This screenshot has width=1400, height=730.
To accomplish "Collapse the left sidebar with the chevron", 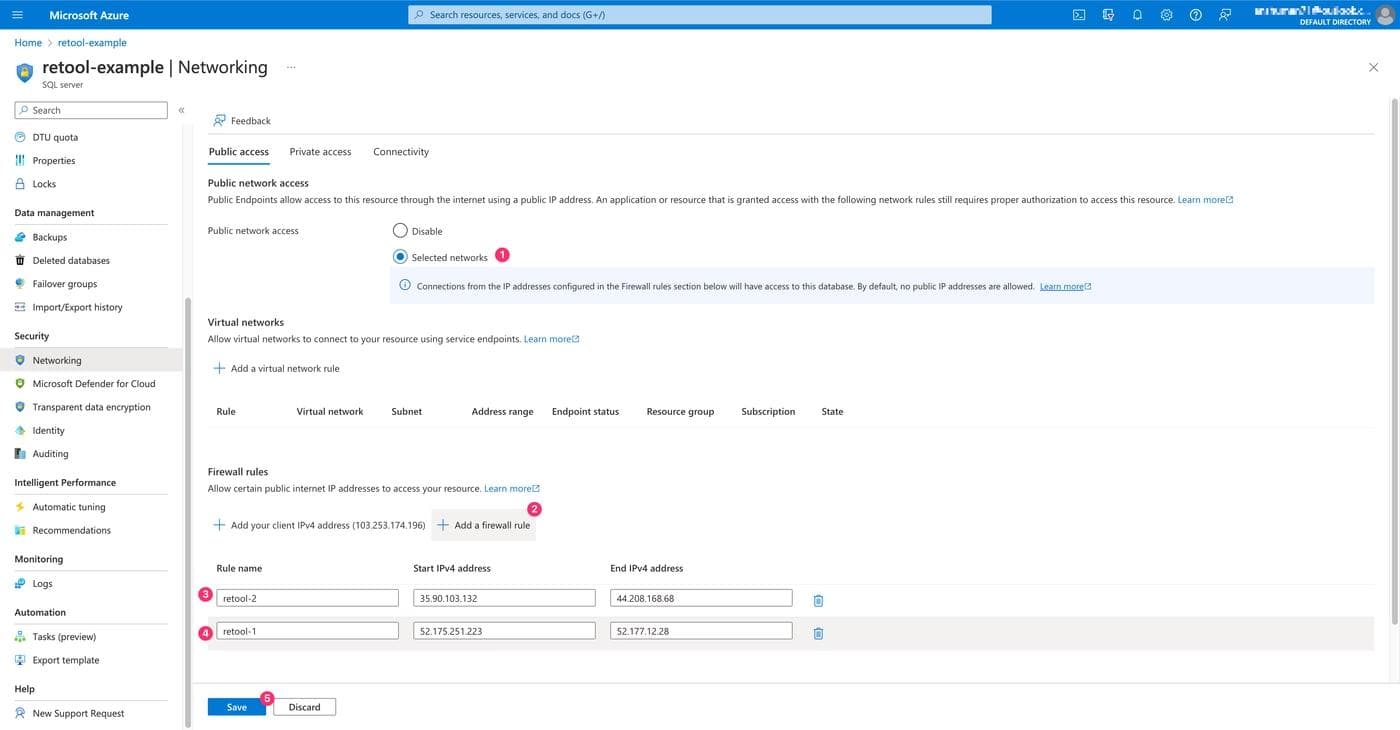I will pos(181,110).
